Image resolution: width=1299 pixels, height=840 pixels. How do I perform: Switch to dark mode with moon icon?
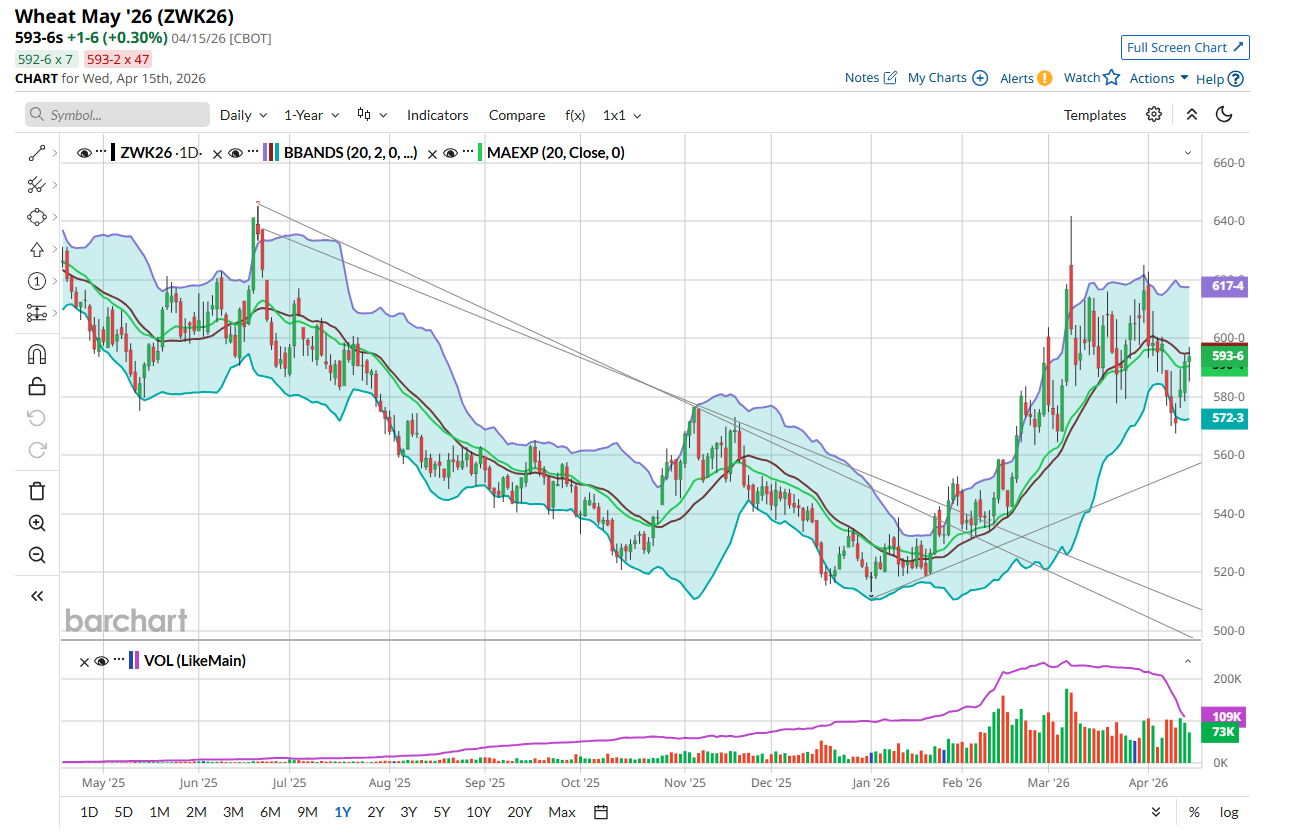click(x=1224, y=115)
